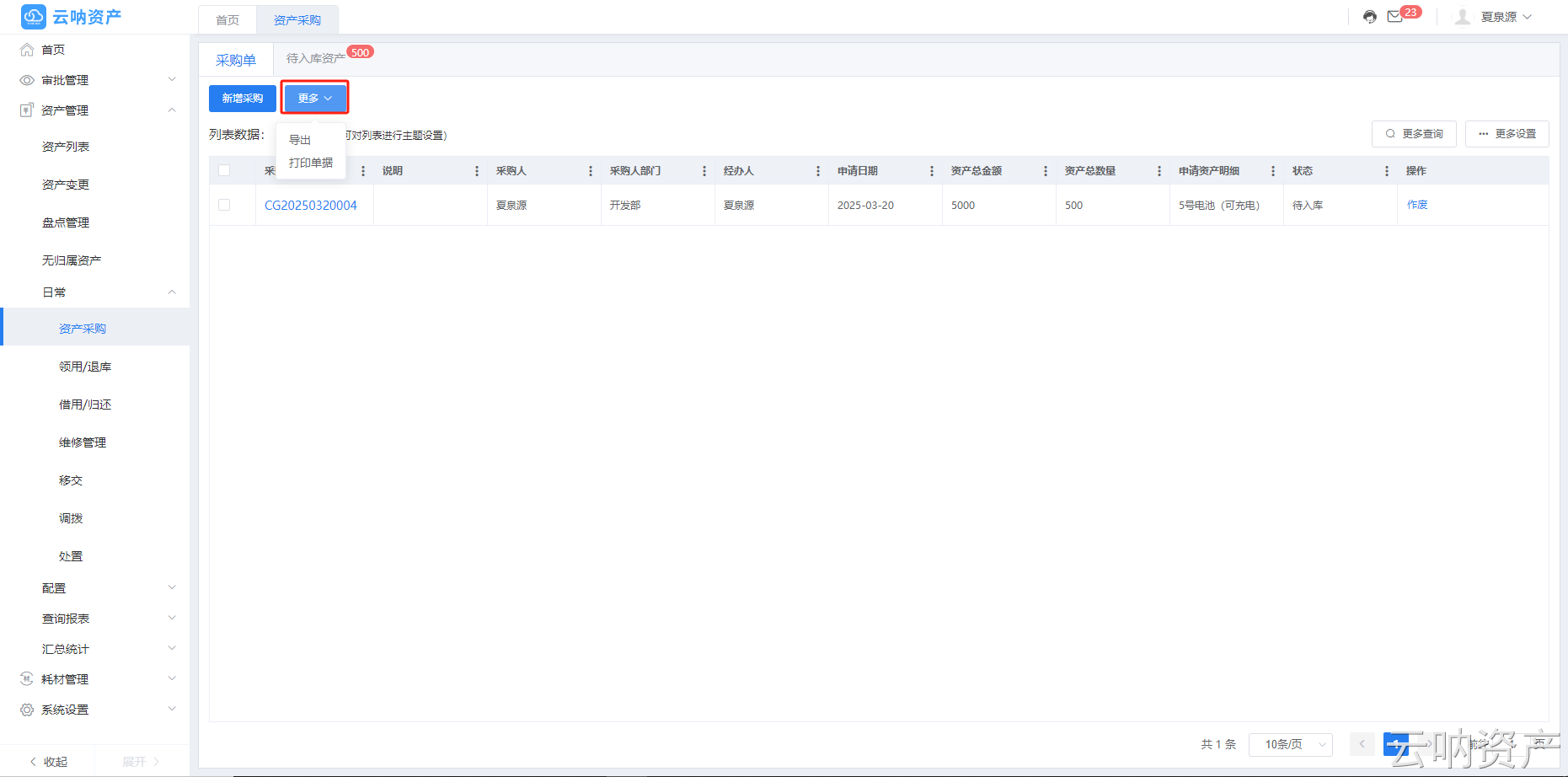Click the 更多查询 button

(x=1414, y=134)
